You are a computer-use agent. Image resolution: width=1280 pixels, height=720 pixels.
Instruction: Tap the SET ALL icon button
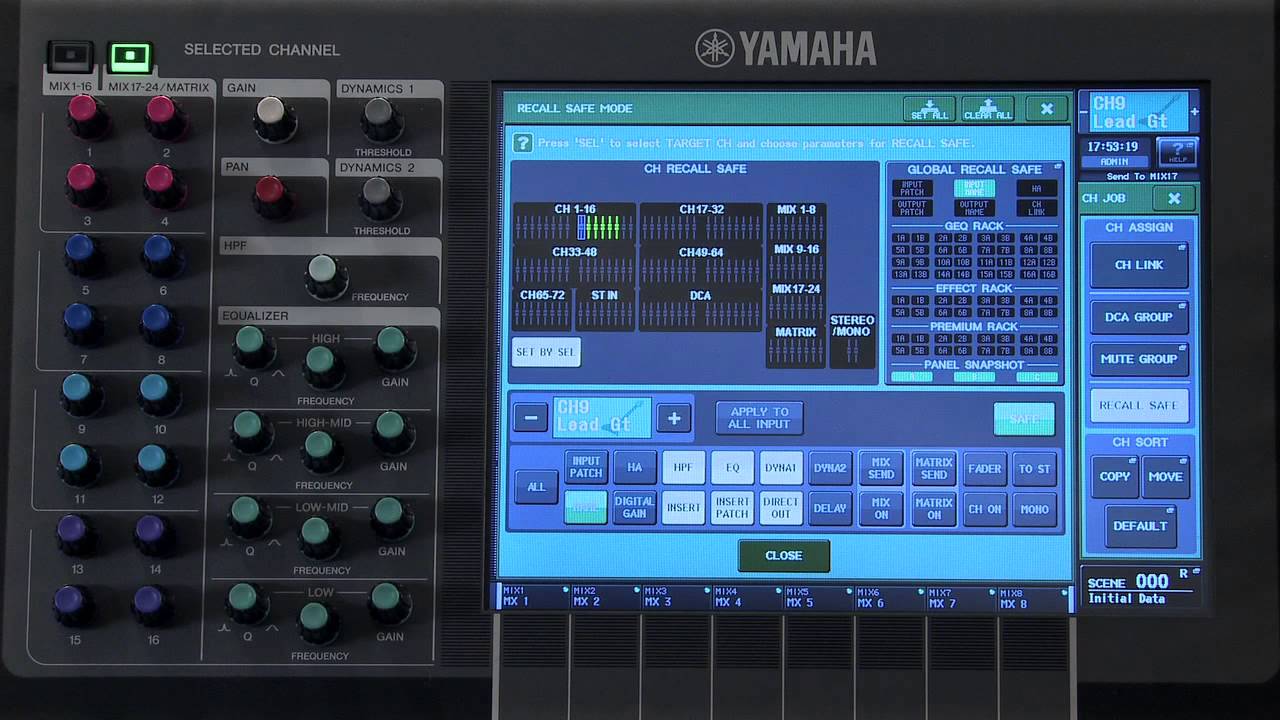coord(929,109)
